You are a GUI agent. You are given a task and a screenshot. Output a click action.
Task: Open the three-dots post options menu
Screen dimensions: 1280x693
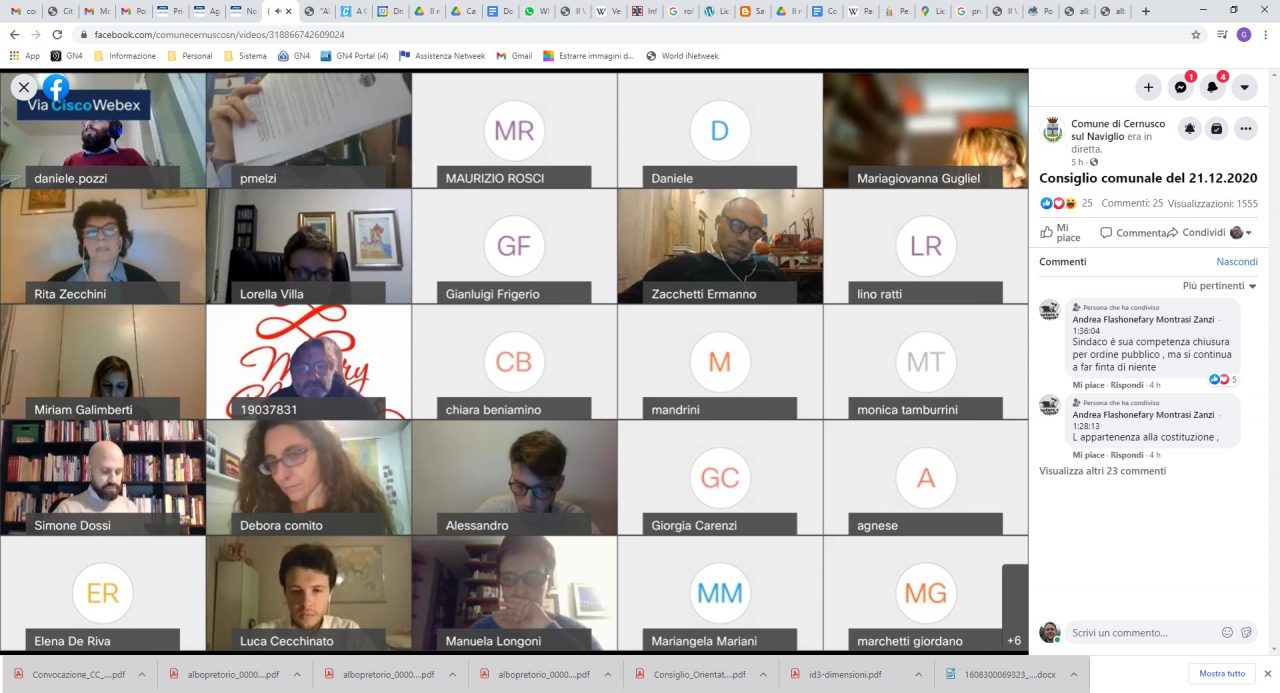coord(1245,129)
